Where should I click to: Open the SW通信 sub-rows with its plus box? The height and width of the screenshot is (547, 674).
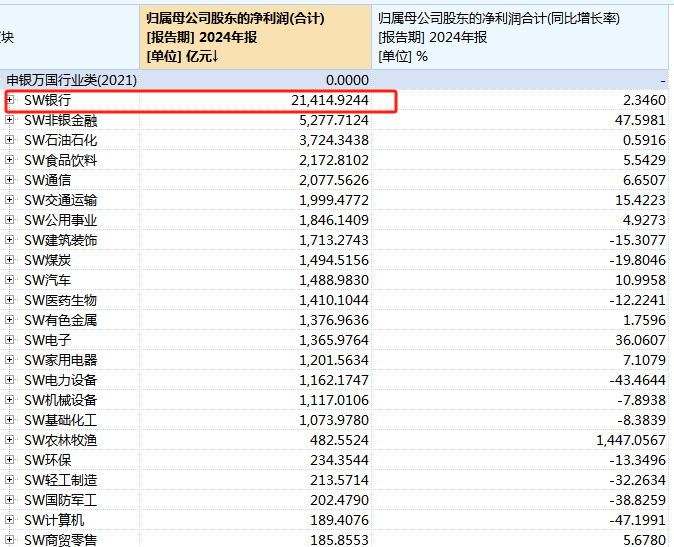[x=10, y=180]
